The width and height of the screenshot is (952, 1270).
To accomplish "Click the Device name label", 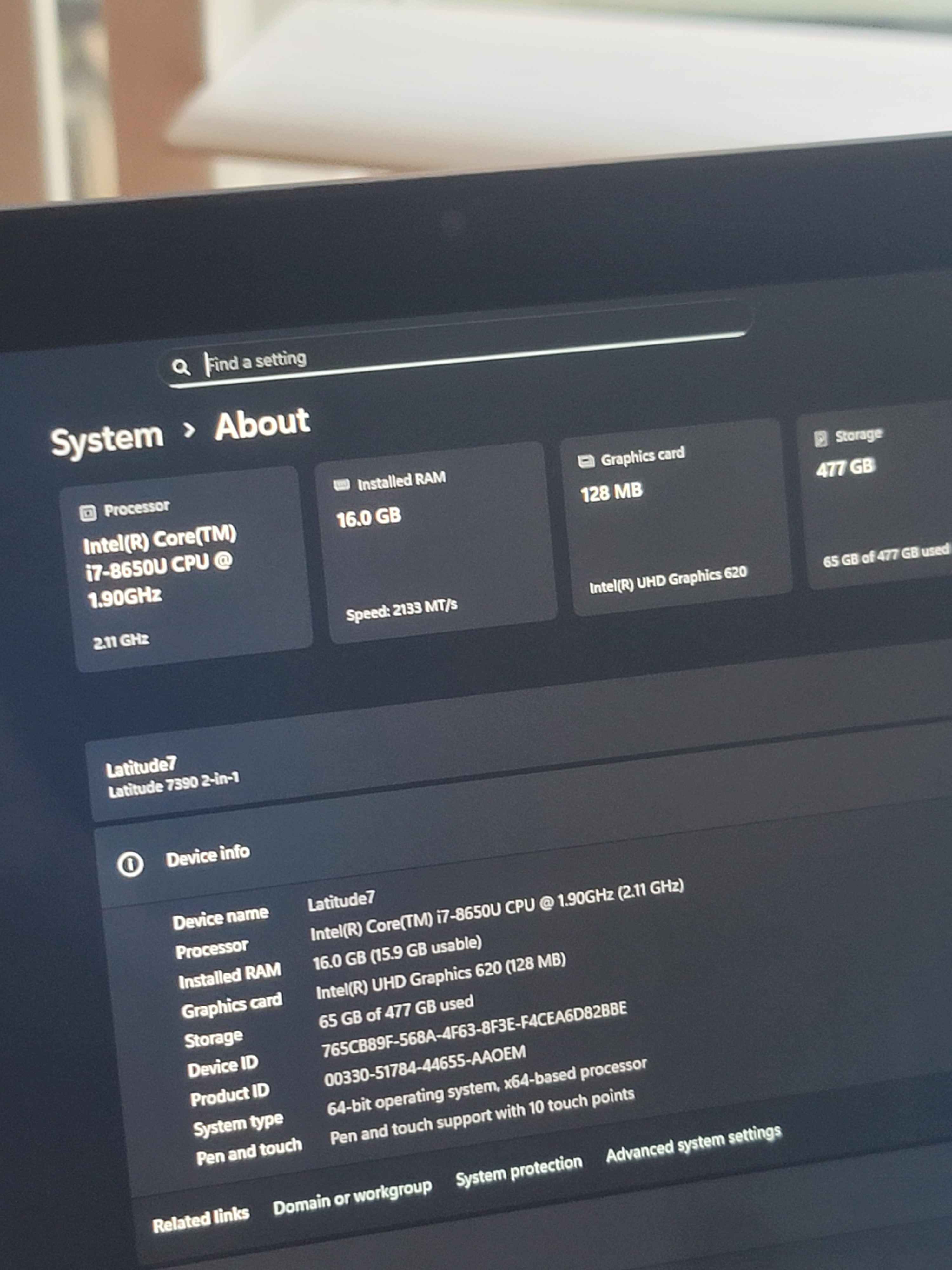I will [220, 918].
